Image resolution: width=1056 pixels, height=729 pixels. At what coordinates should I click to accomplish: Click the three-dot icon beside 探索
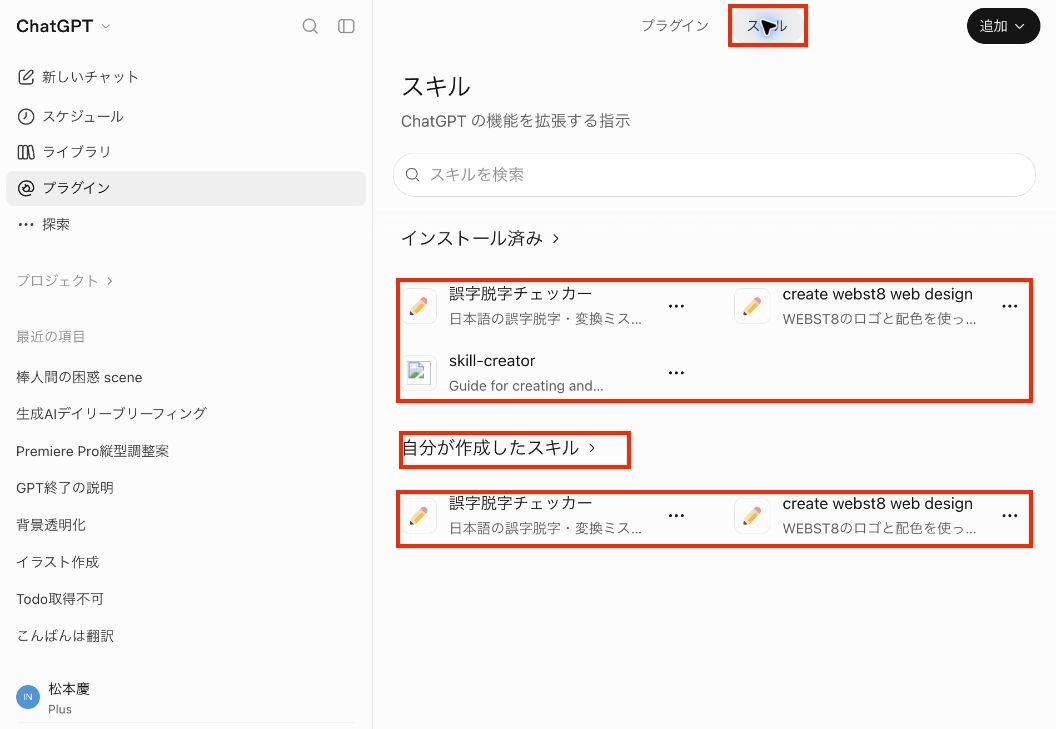click(26, 224)
